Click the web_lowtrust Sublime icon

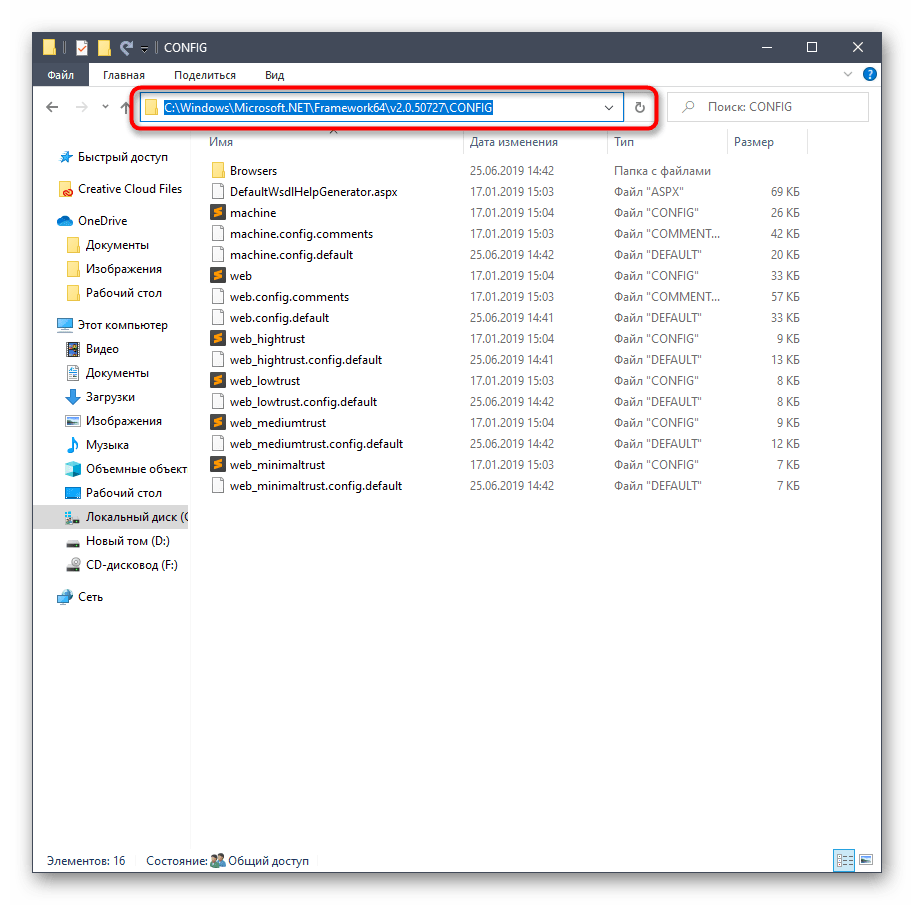click(x=218, y=381)
